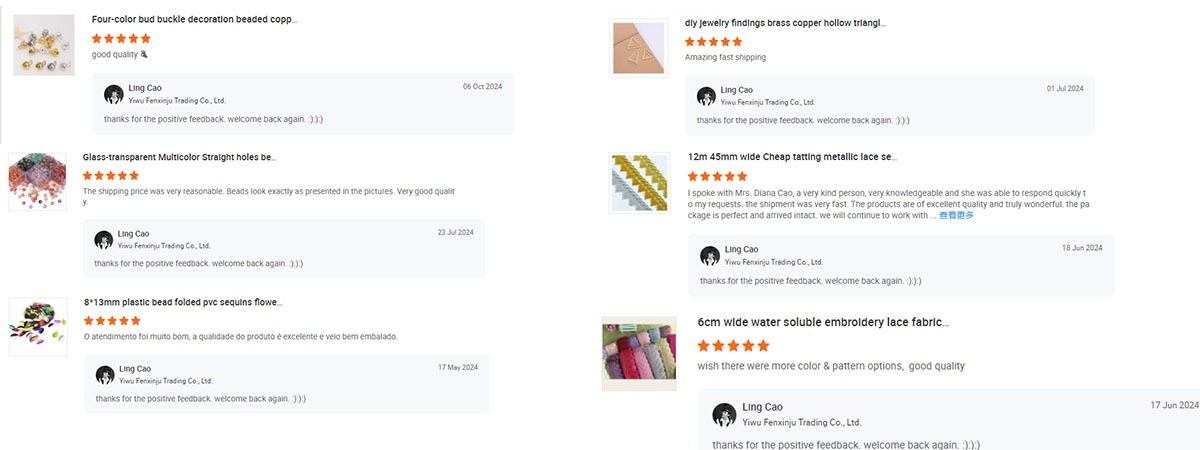Open the plastic pvc sequins product thumbnail

click(38, 326)
